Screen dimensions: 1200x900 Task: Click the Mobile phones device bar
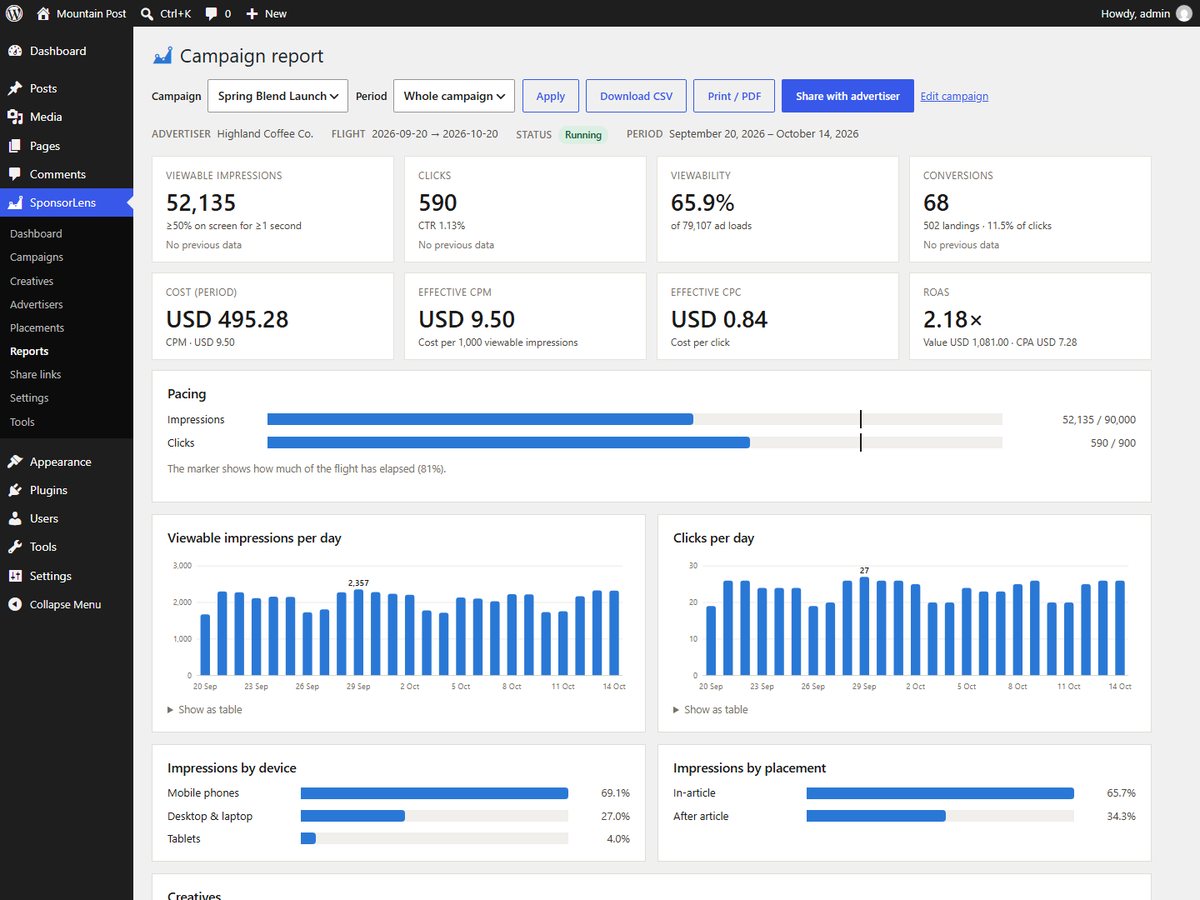pyautogui.click(x=434, y=793)
